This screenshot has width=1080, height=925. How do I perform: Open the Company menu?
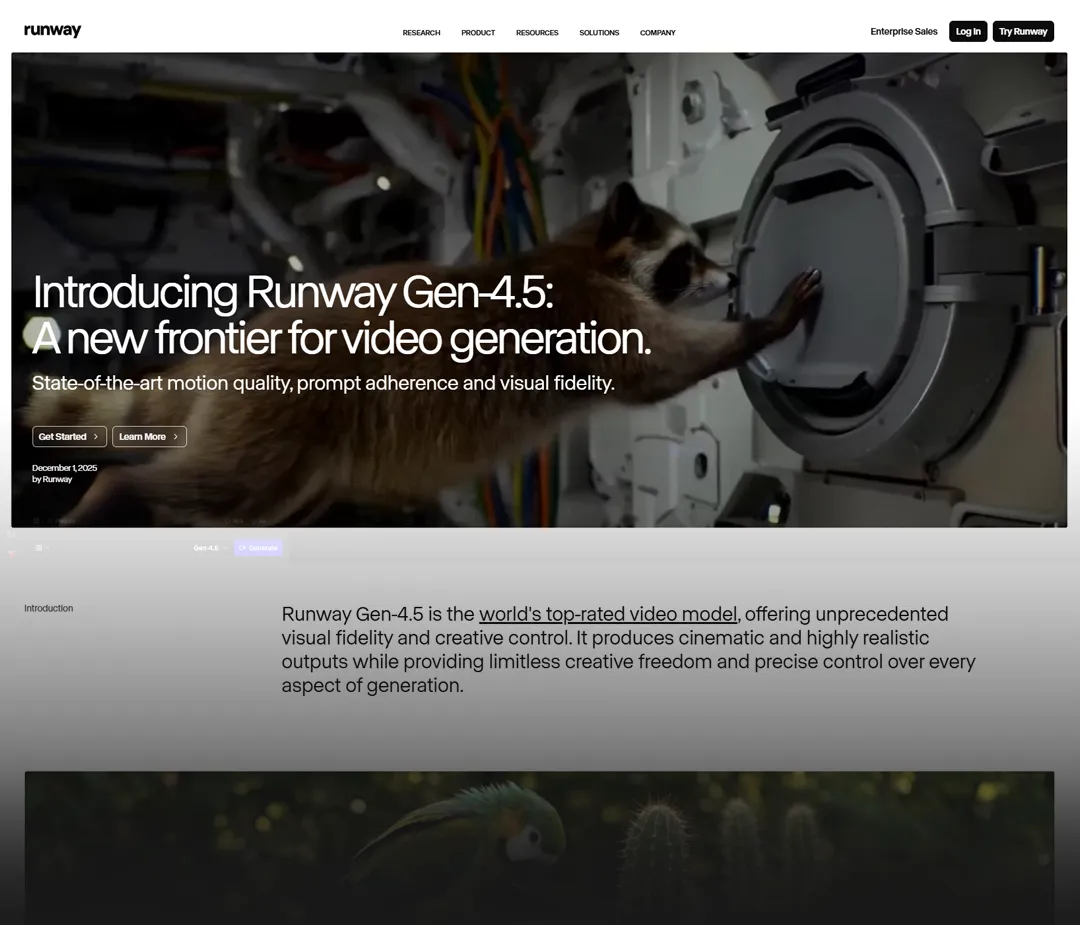(658, 32)
